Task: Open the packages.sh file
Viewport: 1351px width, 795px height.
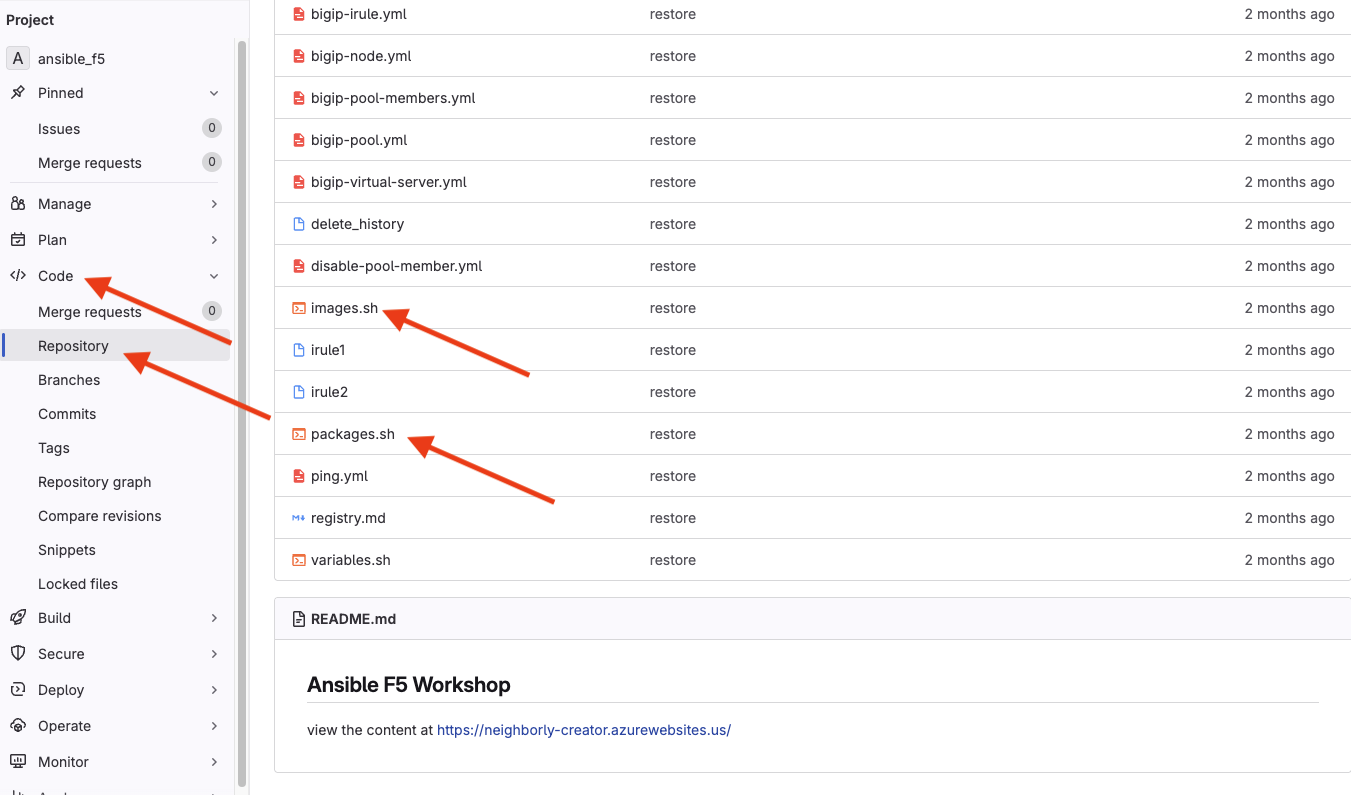Action: 353,434
